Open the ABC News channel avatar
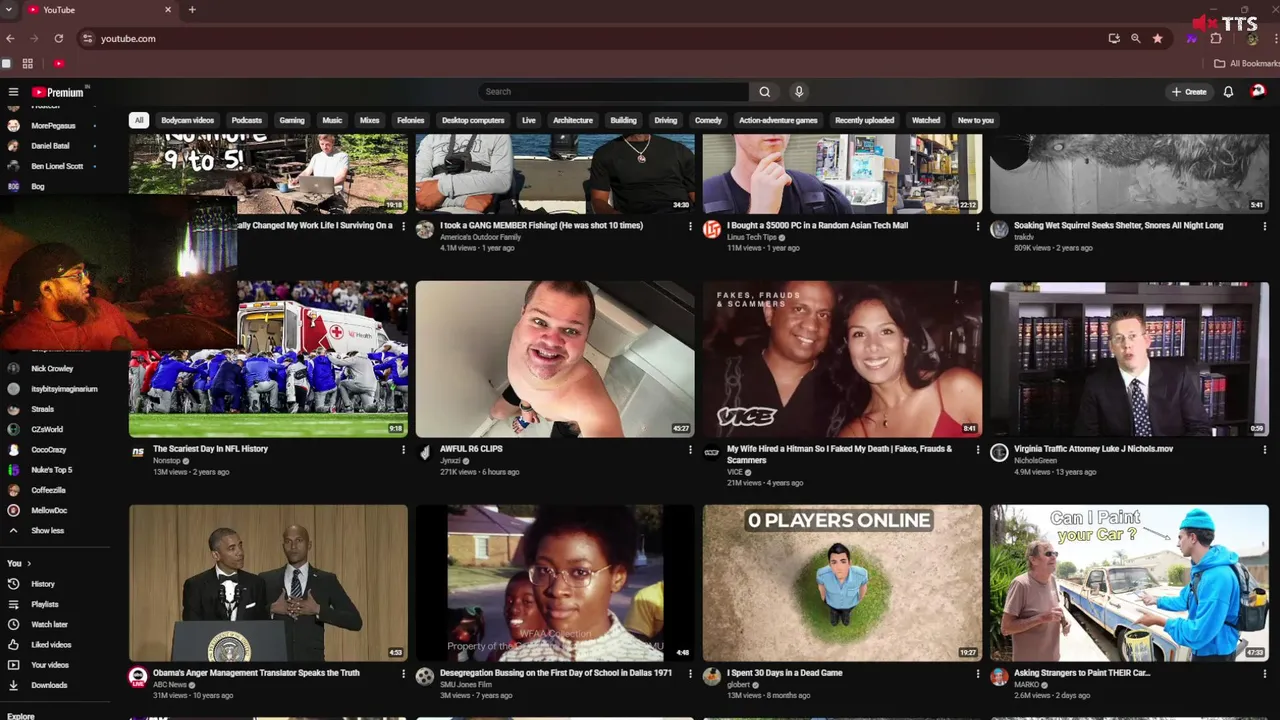Viewport: 1280px width, 720px height. pyautogui.click(x=138, y=677)
